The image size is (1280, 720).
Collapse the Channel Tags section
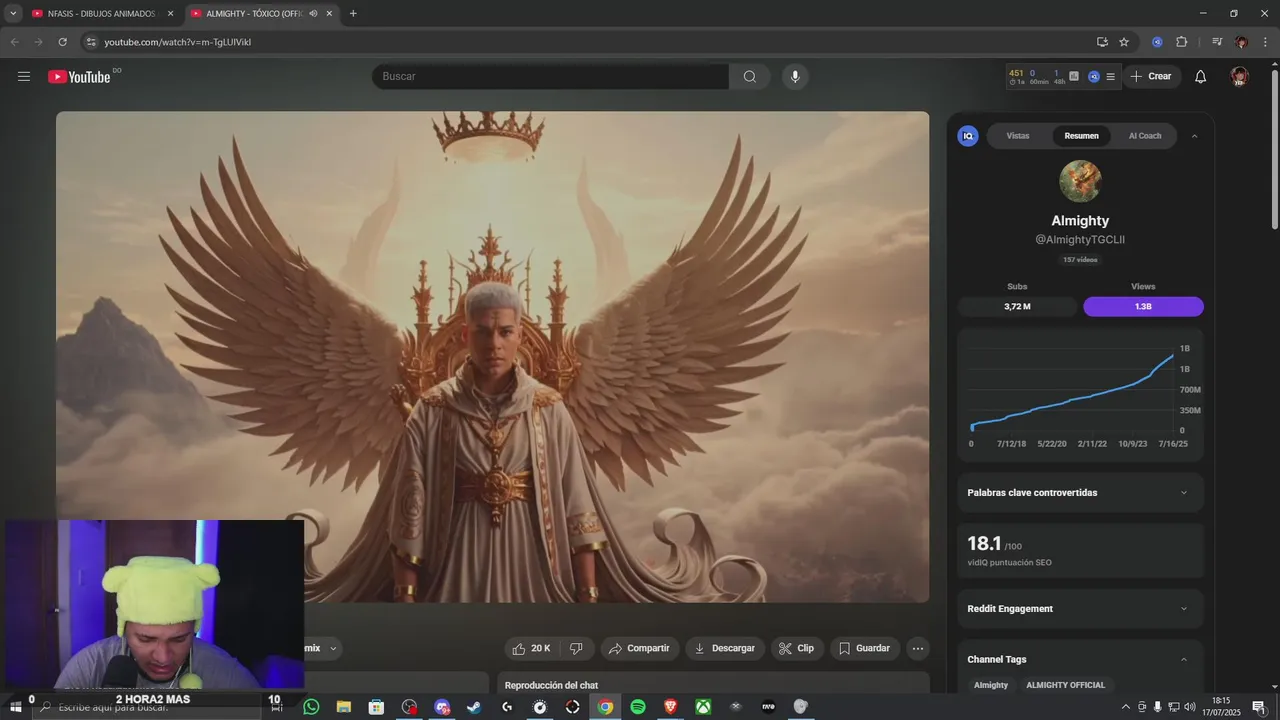(1184, 660)
